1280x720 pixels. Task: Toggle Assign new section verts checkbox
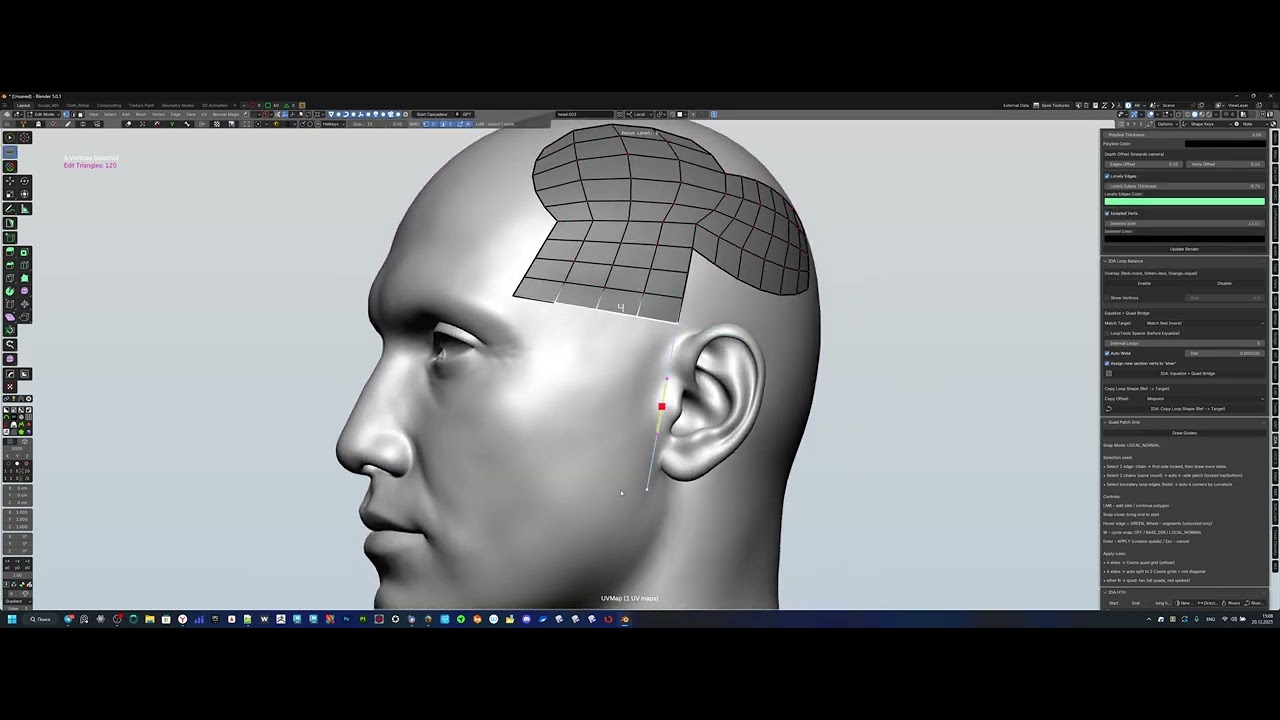[1107, 363]
